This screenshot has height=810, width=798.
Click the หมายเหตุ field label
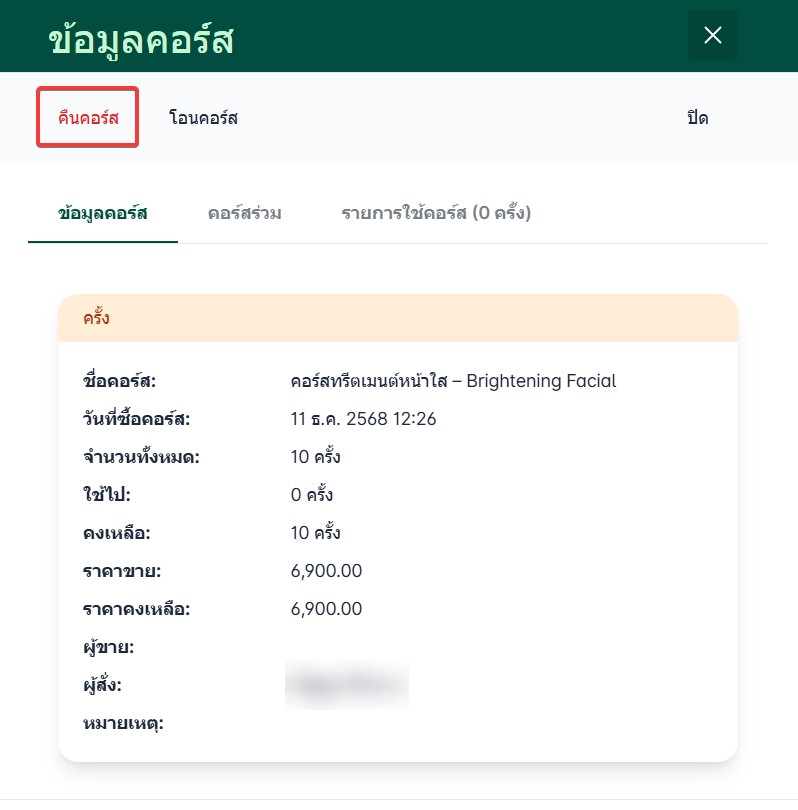(x=123, y=723)
